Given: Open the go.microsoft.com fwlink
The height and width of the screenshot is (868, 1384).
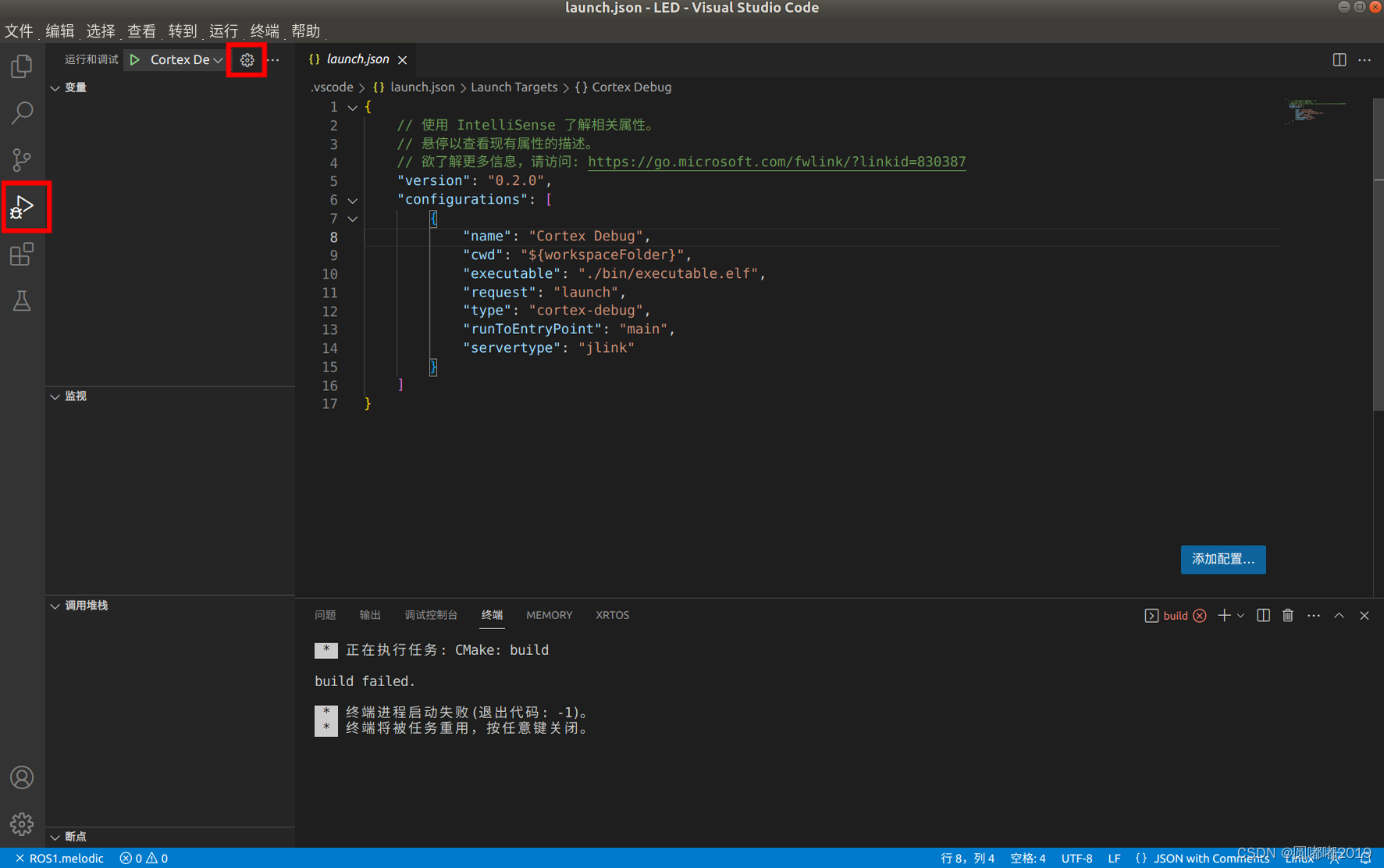Looking at the screenshot, I should point(777,162).
